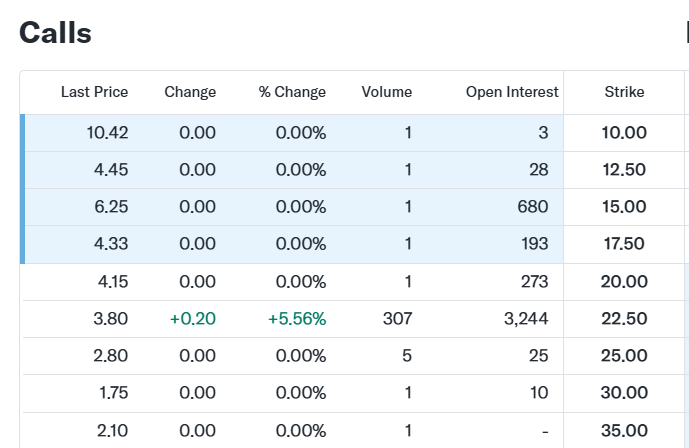
Task: Click last price 3.80
Action: pyautogui.click(x=110, y=318)
